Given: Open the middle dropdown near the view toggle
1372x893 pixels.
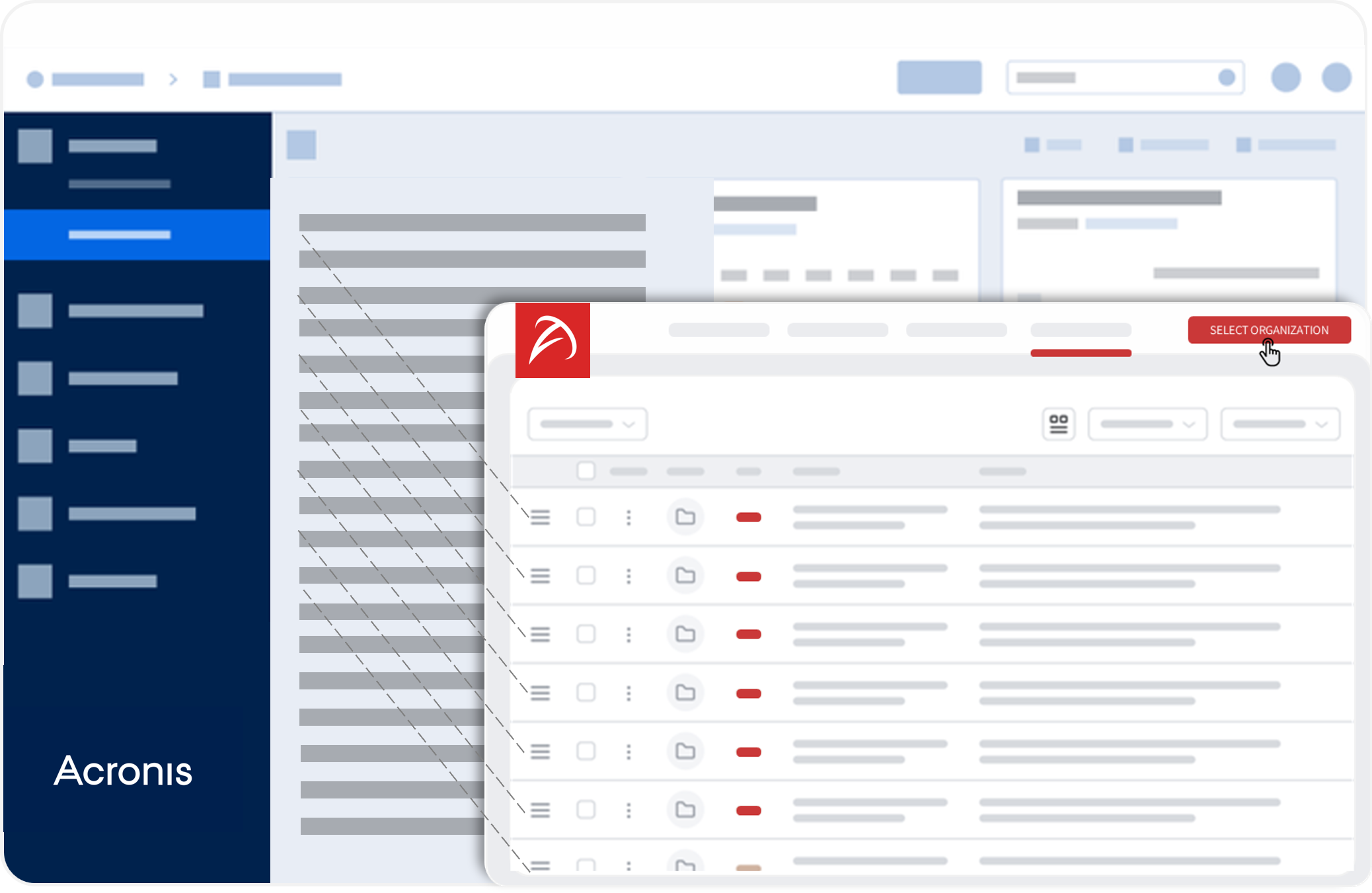Looking at the screenshot, I should point(1147,424).
